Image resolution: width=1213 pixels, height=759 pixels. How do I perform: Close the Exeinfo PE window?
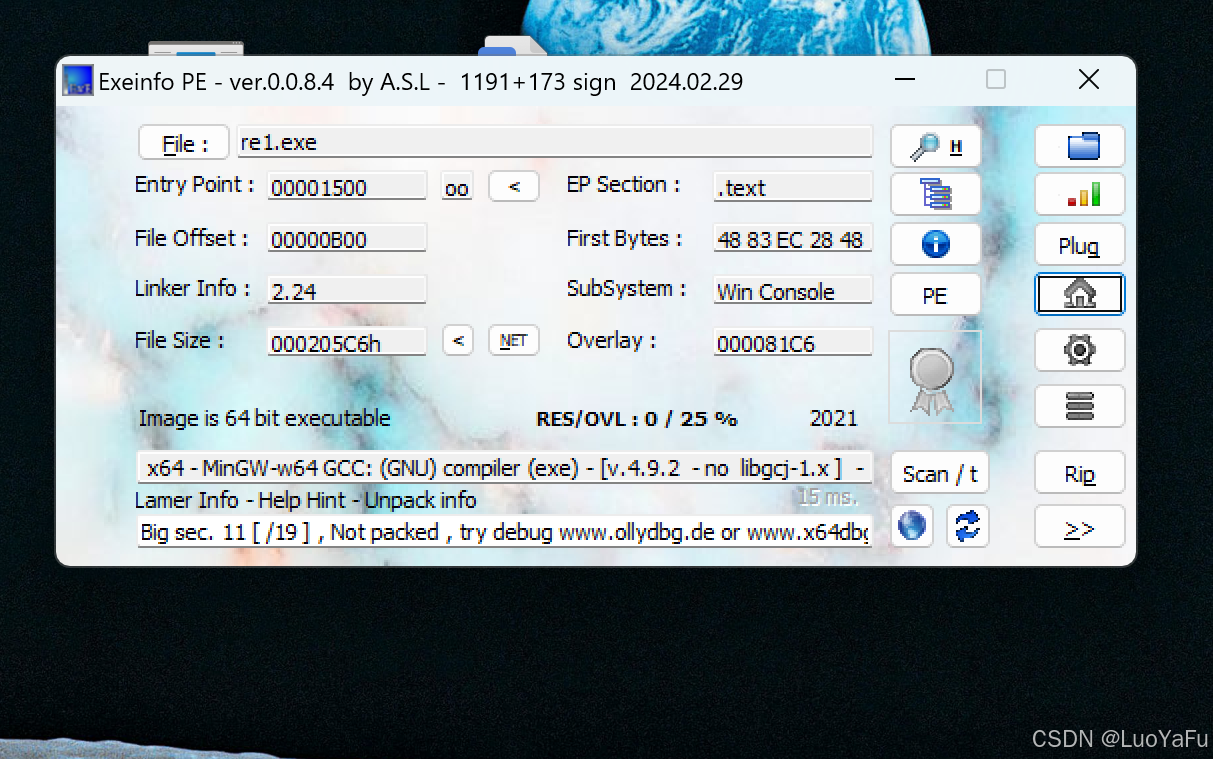(x=1089, y=80)
